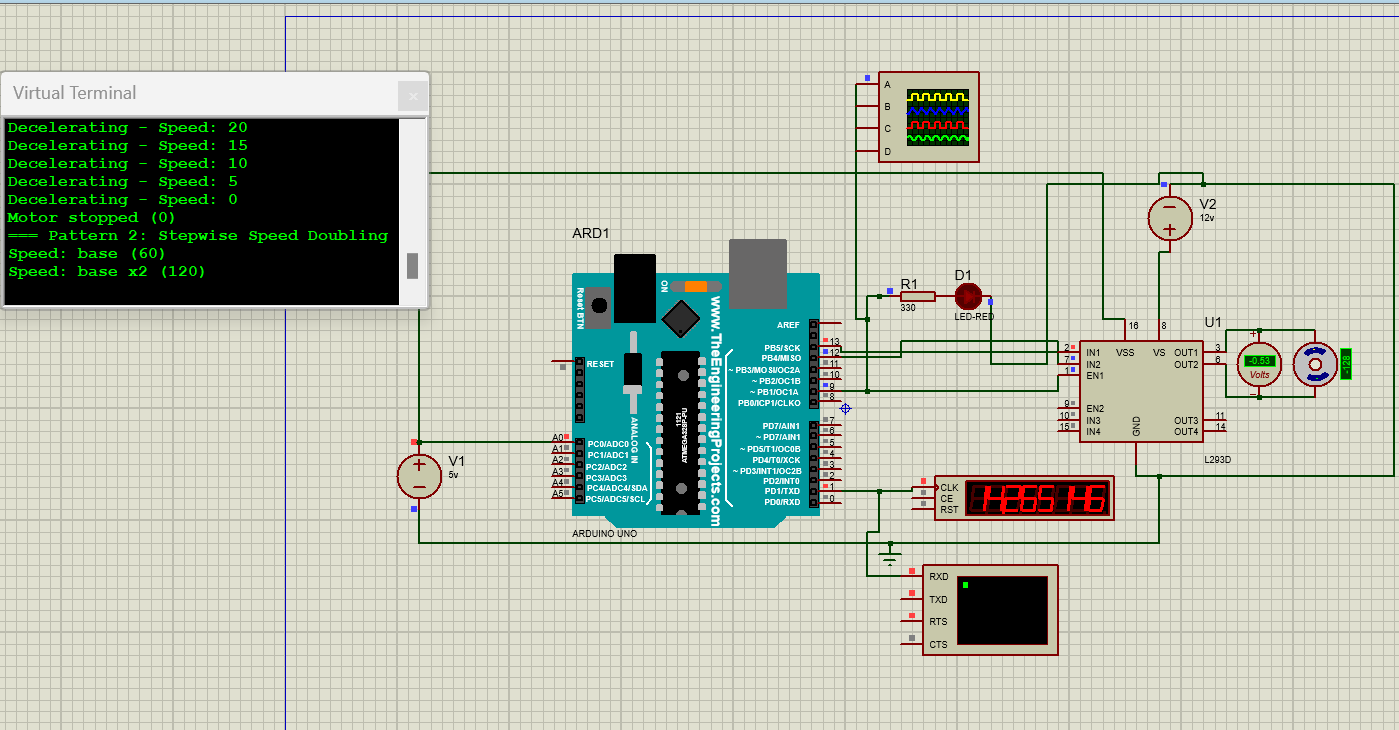This screenshot has width=1399, height=730.
Task: Click the 'Speed: base (60)' terminal line
Action: [x=86, y=253]
